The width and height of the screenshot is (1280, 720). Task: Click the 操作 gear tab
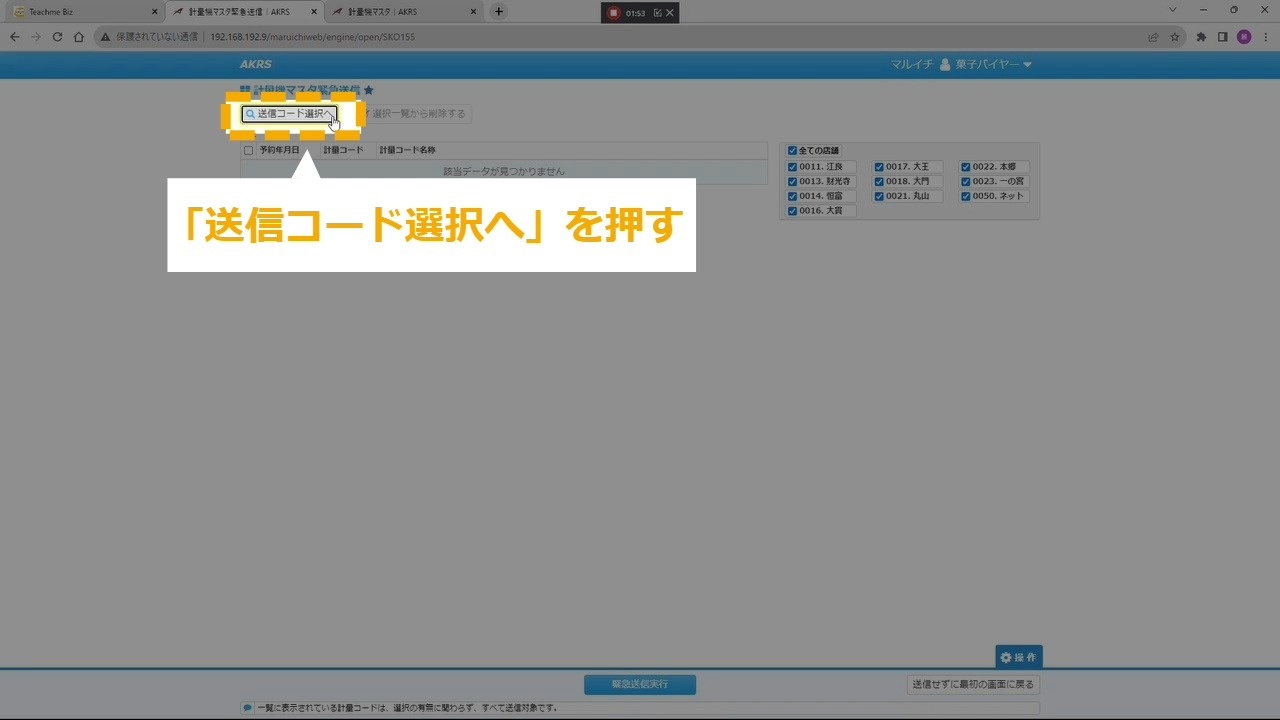point(1018,657)
